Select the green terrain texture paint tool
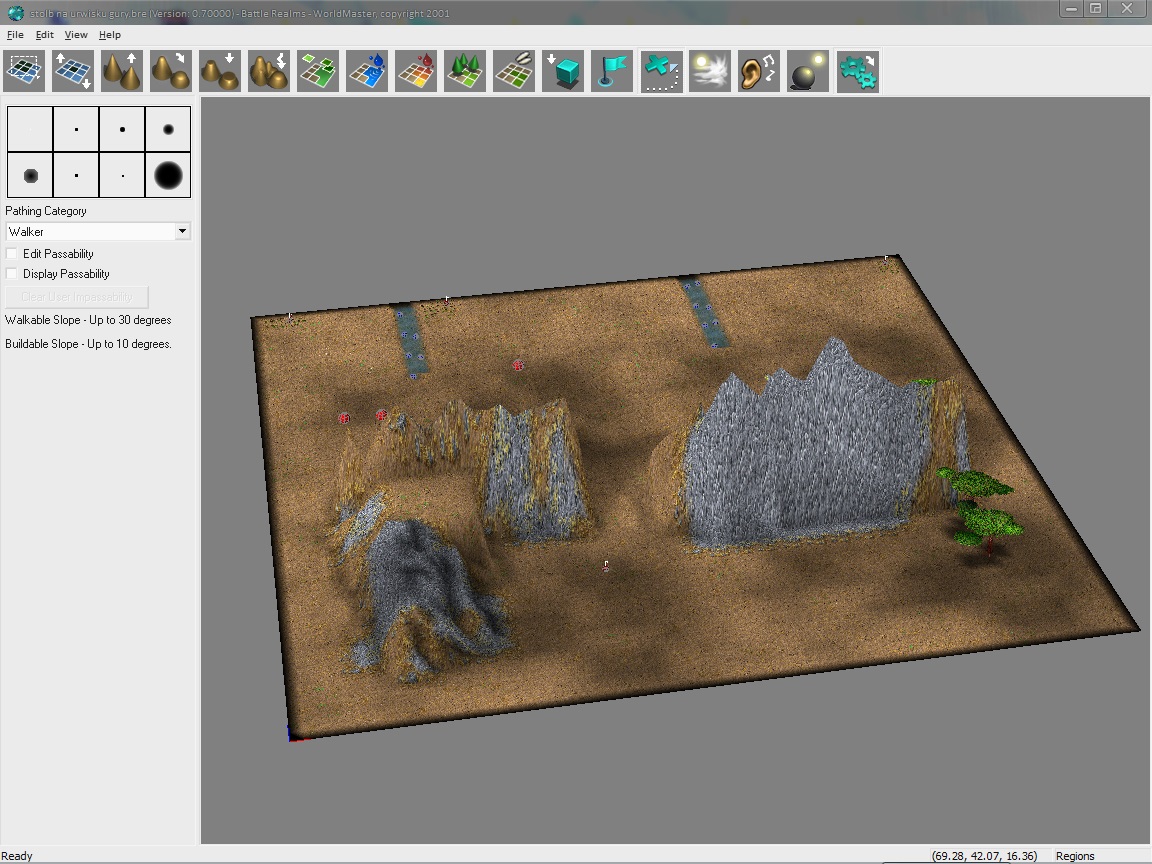The height and width of the screenshot is (864, 1152). pyautogui.click(x=318, y=71)
